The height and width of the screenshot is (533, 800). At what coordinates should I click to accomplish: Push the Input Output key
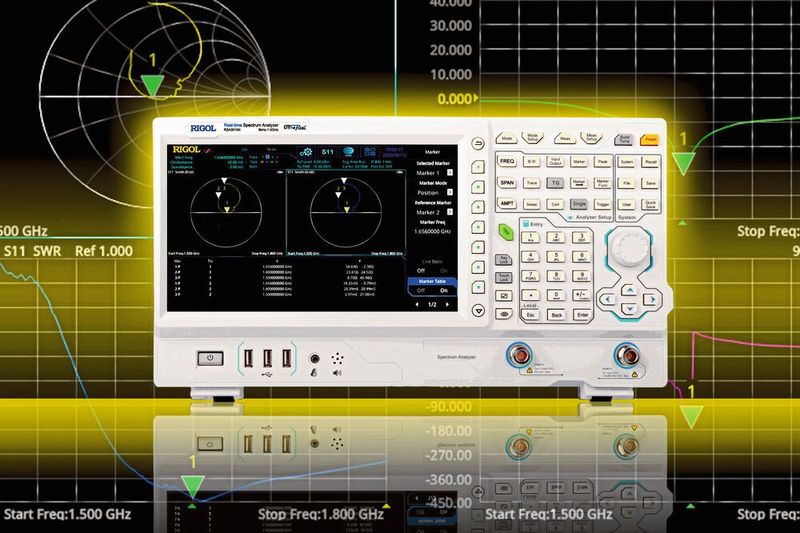pyautogui.click(x=555, y=162)
